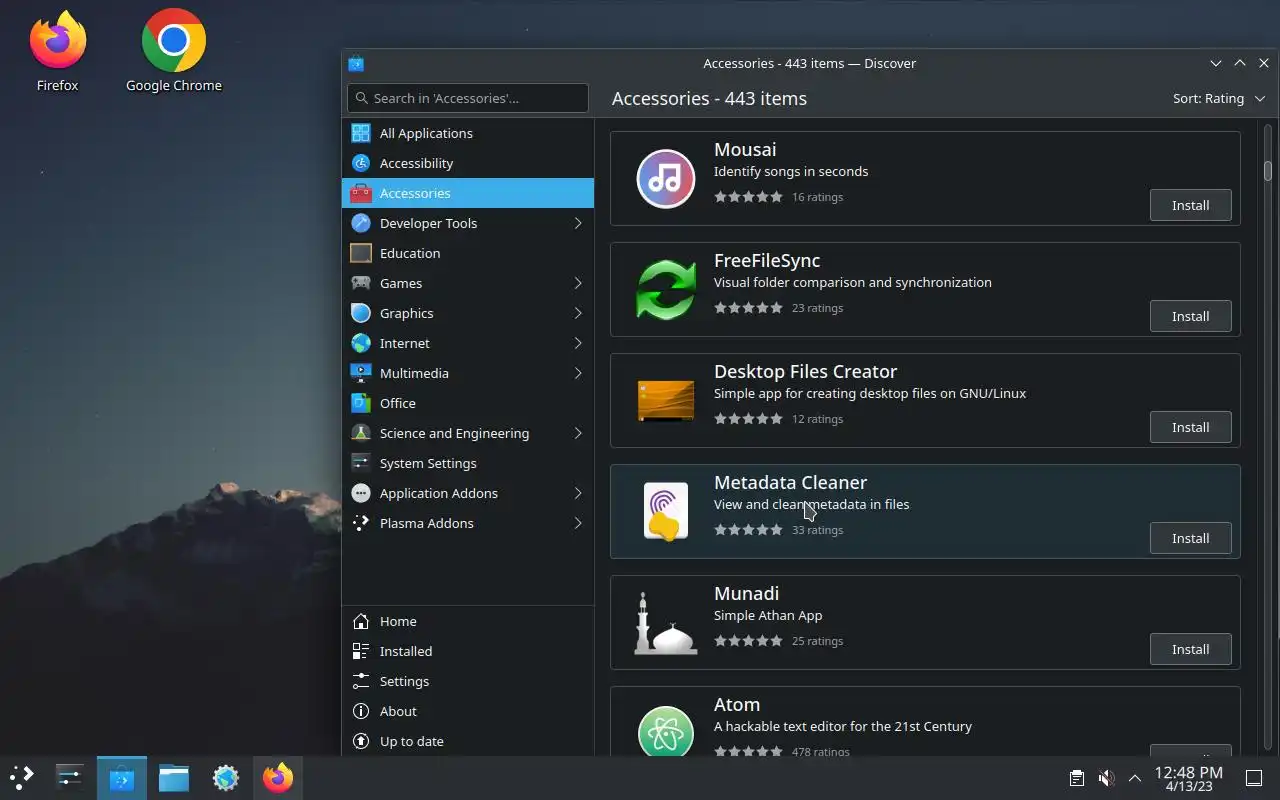Click the Accessibility category icon
The width and height of the screenshot is (1280, 800).
point(361,163)
